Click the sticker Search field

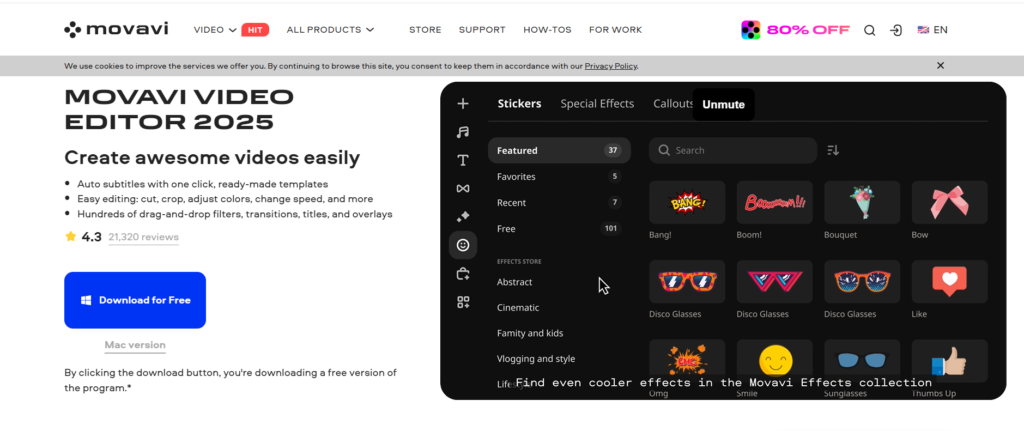point(733,150)
